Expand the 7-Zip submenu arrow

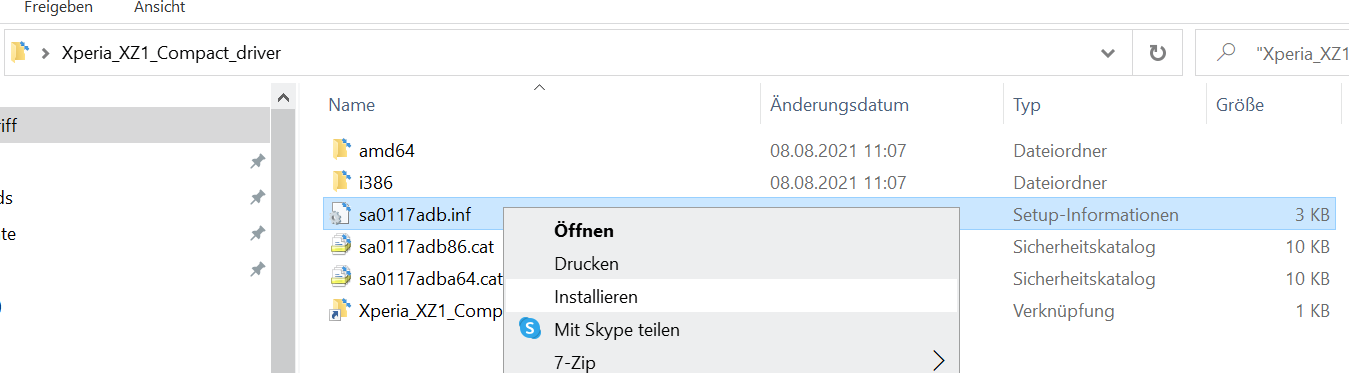tap(938, 361)
